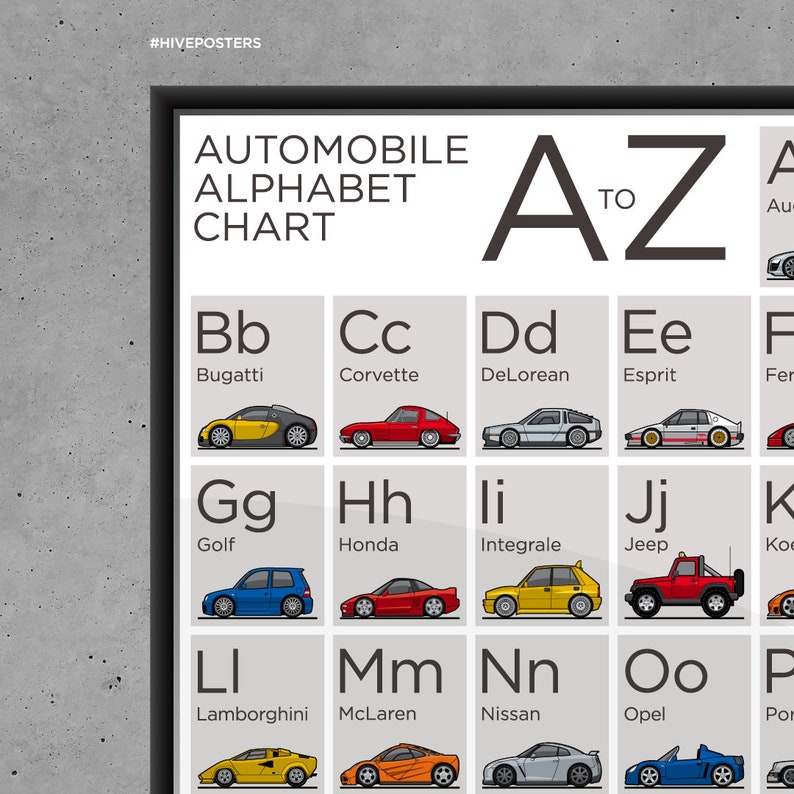Click the blue Opel roadster illustration
This screenshot has width=794, height=794.
(684, 766)
